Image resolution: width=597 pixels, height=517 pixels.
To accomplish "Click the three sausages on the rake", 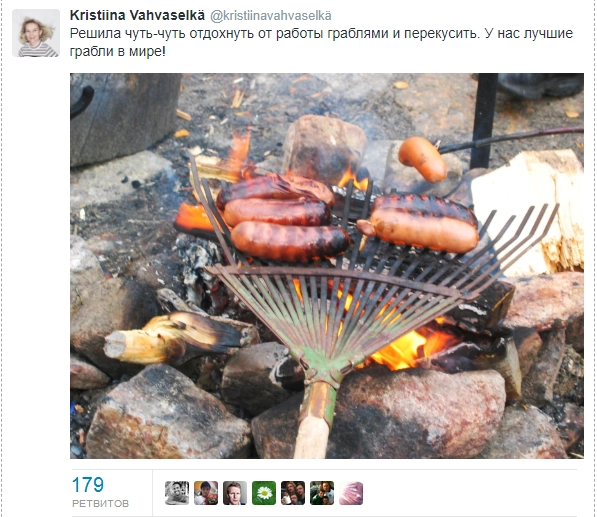I will click(285, 217).
